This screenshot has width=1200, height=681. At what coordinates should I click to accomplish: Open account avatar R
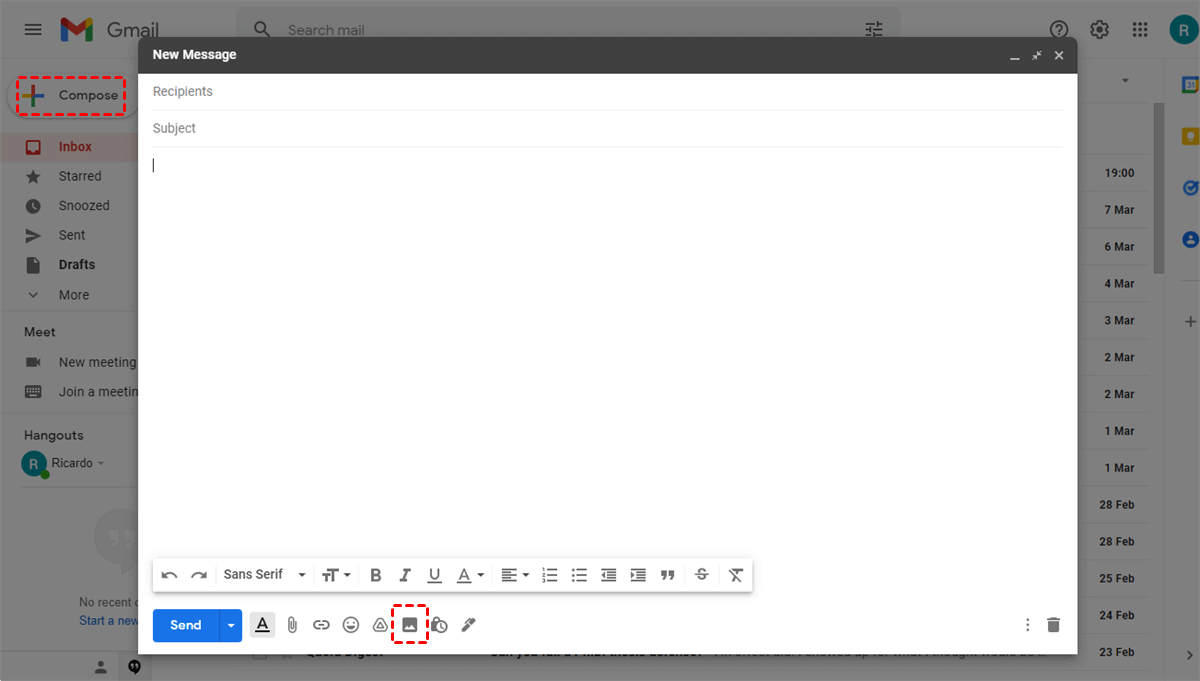(1183, 30)
